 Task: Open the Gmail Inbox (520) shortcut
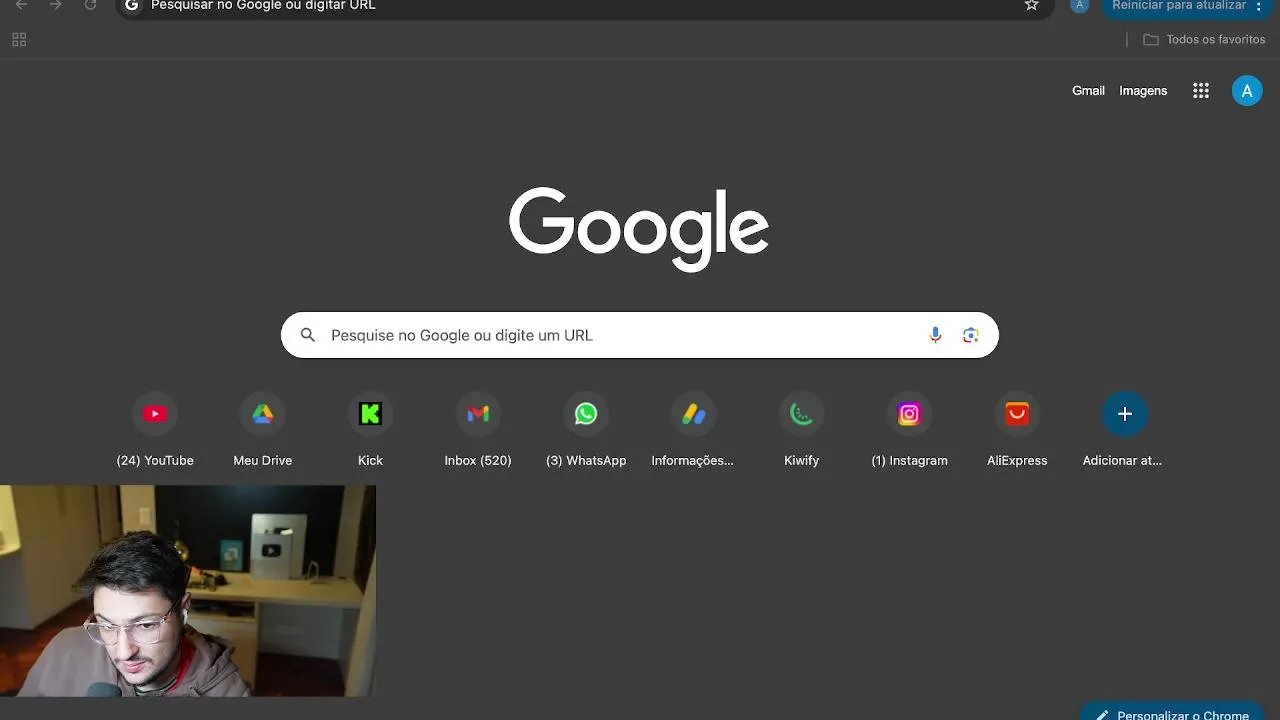point(478,414)
